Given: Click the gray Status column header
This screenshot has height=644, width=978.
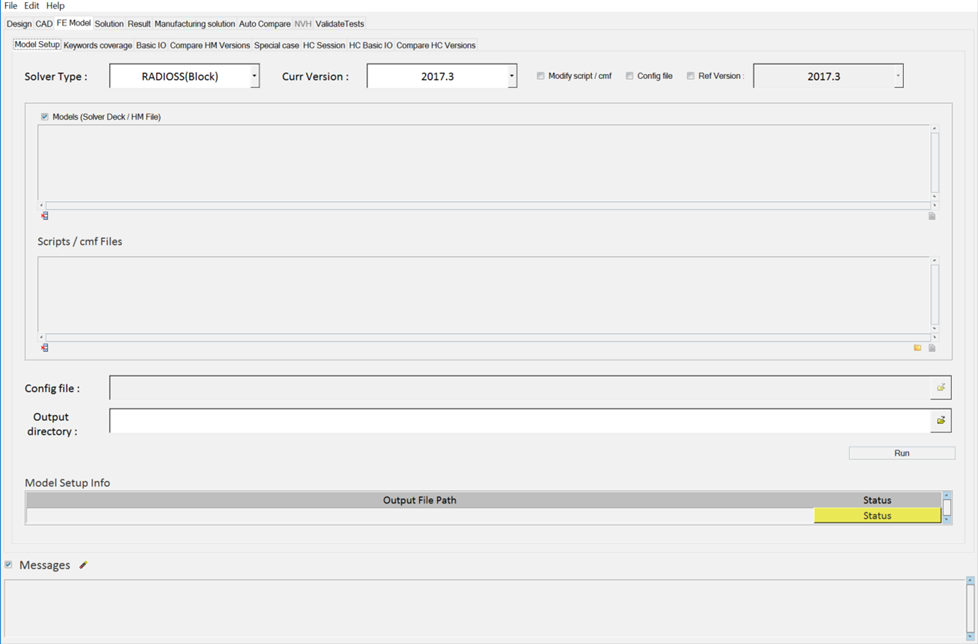Looking at the screenshot, I should click(877, 500).
